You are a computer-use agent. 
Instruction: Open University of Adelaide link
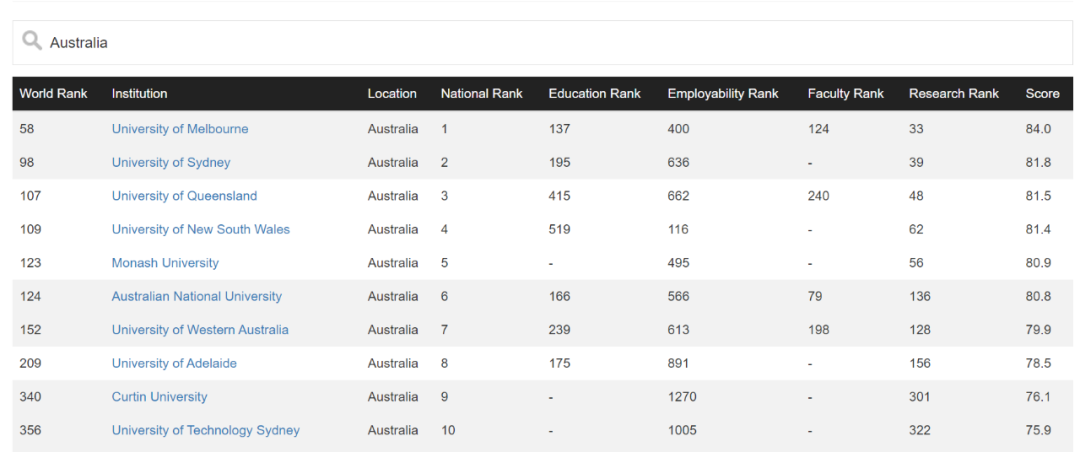pos(174,363)
